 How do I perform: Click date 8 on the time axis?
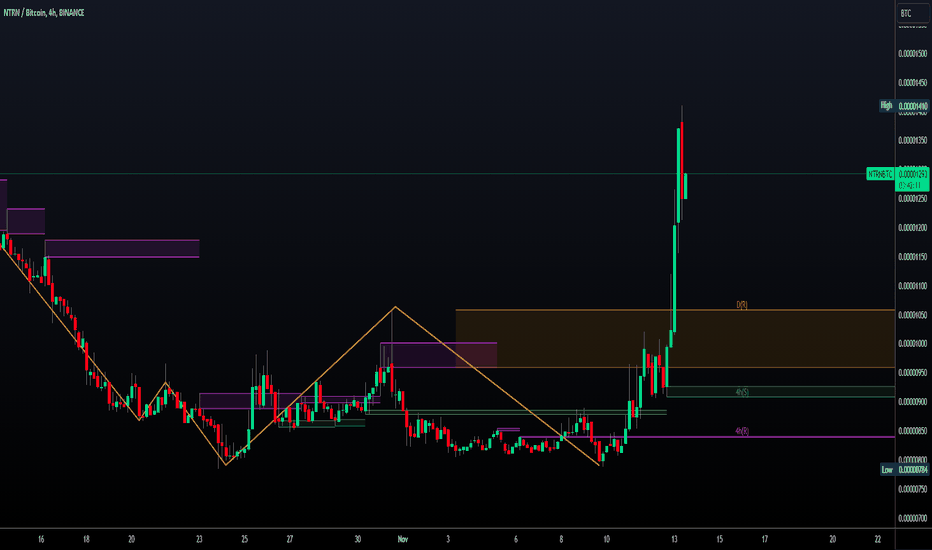pos(561,539)
